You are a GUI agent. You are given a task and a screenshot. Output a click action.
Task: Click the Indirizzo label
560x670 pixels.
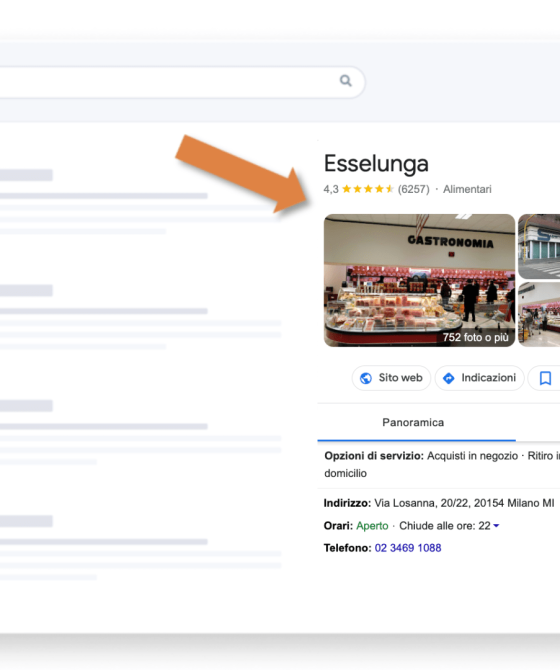pos(347,503)
